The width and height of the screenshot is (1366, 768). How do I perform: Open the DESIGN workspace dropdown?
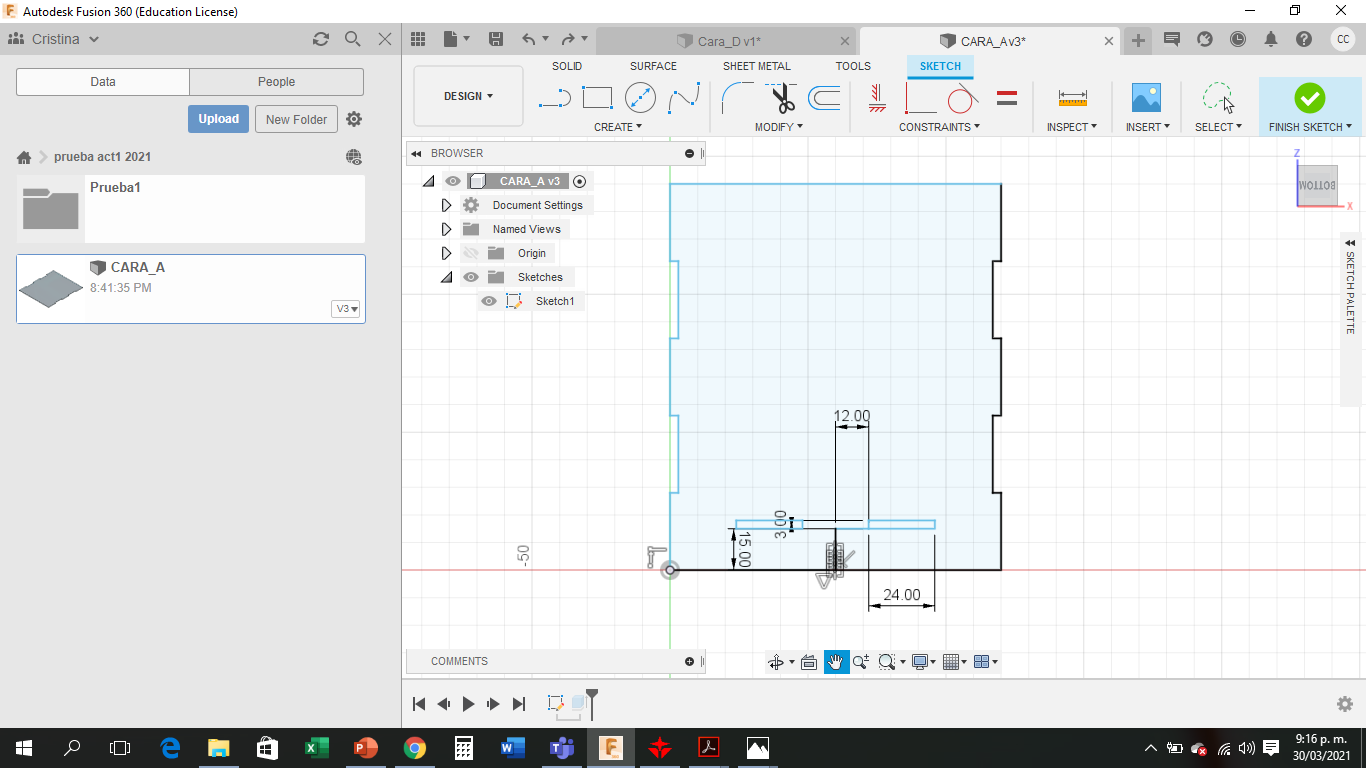click(468, 97)
